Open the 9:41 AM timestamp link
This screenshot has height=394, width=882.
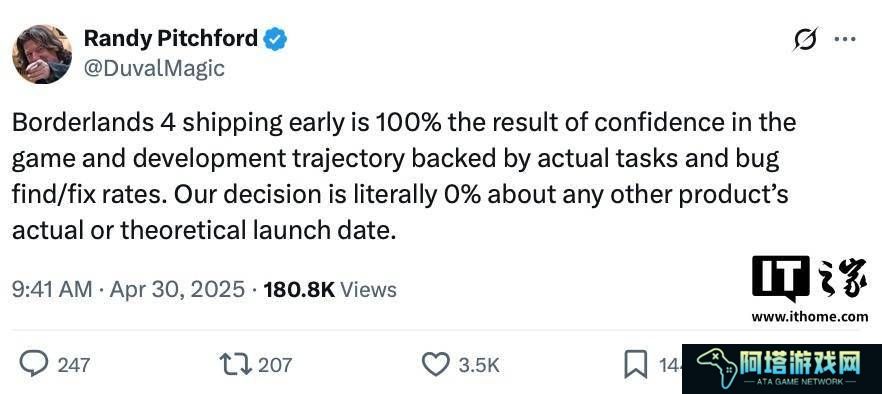52,289
